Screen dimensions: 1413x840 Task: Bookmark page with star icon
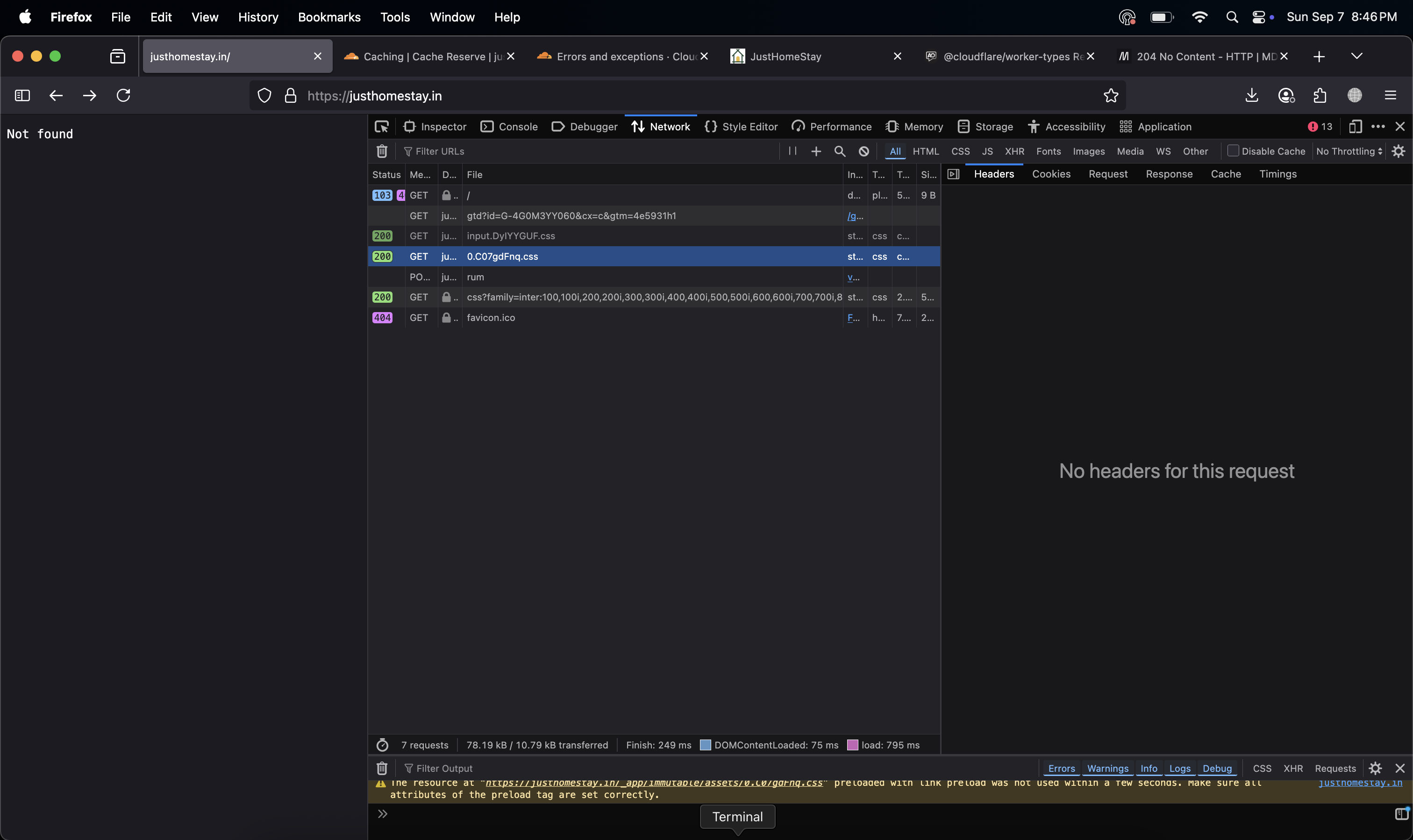pos(1111,96)
